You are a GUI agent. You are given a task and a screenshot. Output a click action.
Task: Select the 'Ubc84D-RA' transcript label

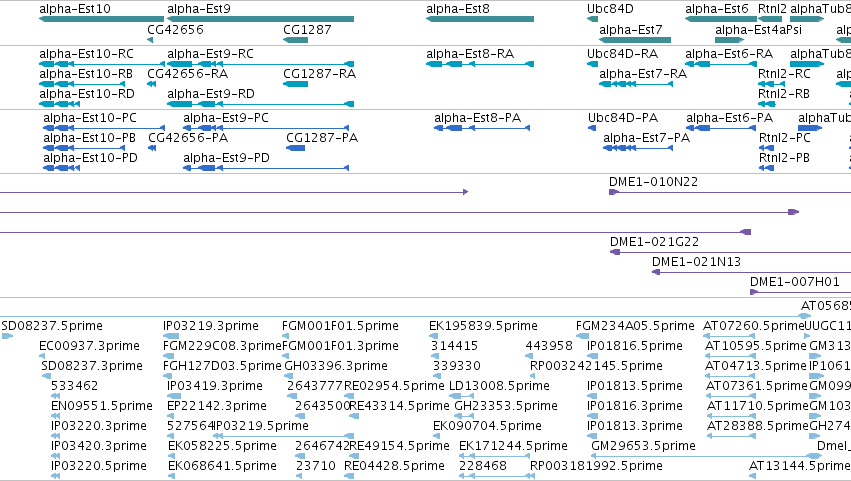622,54
